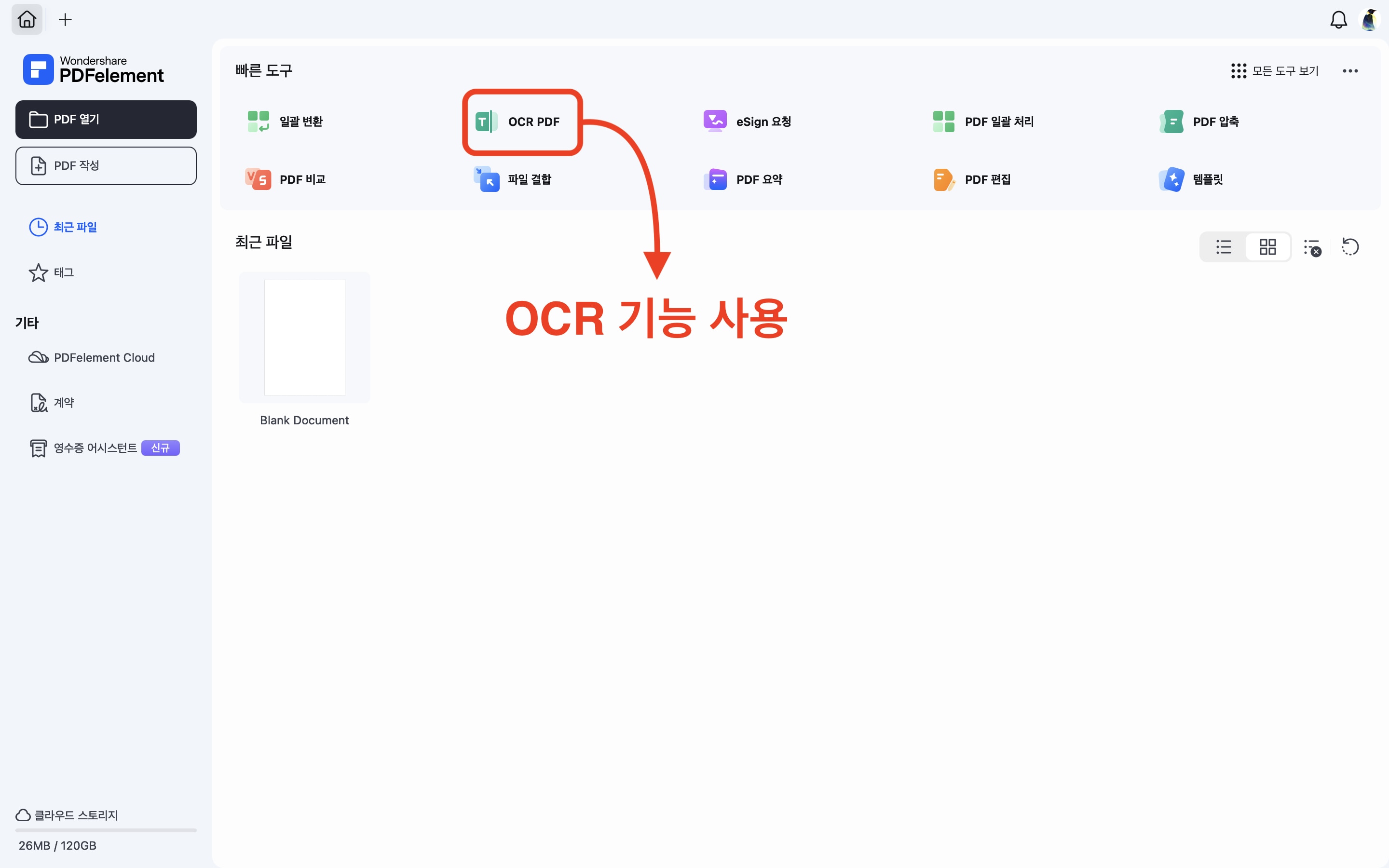Viewport: 1389px width, 868px height.
Task: Click the combine files (파일 결합) tool
Action: click(513, 180)
